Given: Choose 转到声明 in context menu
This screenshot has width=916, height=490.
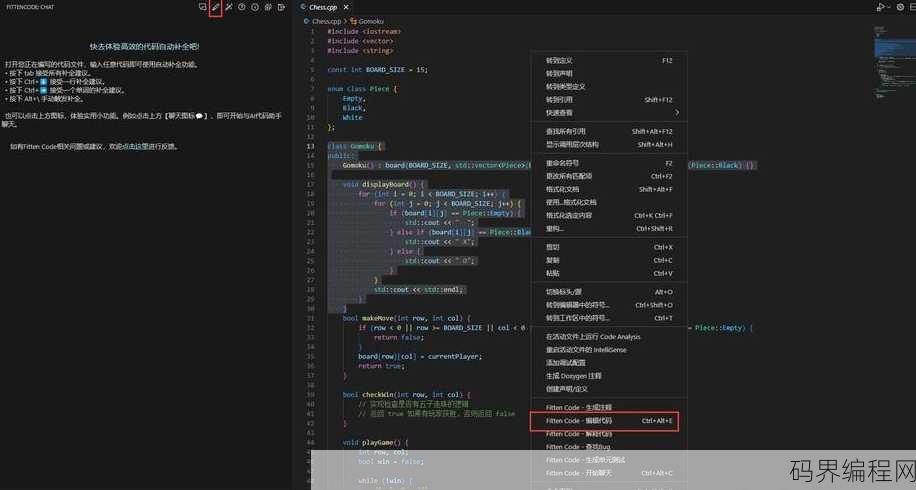Looking at the screenshot, I should coord(609,74).
